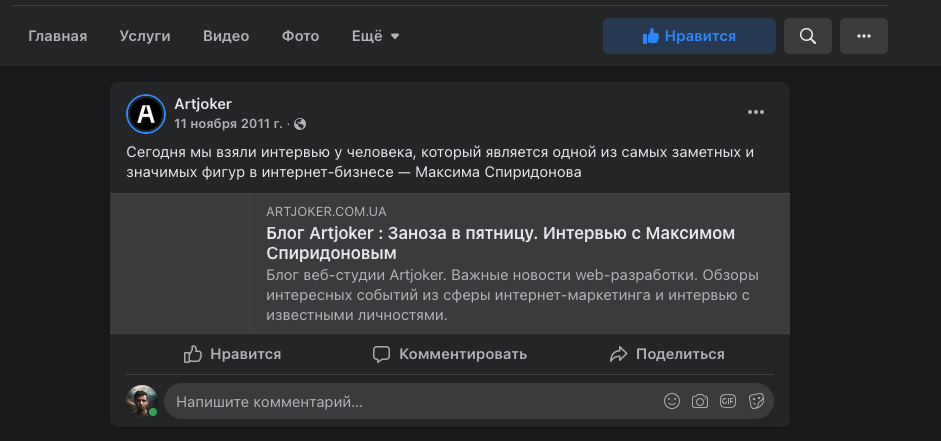
Task: Click the blank link preview thumbnail
Action: (179, 263)
